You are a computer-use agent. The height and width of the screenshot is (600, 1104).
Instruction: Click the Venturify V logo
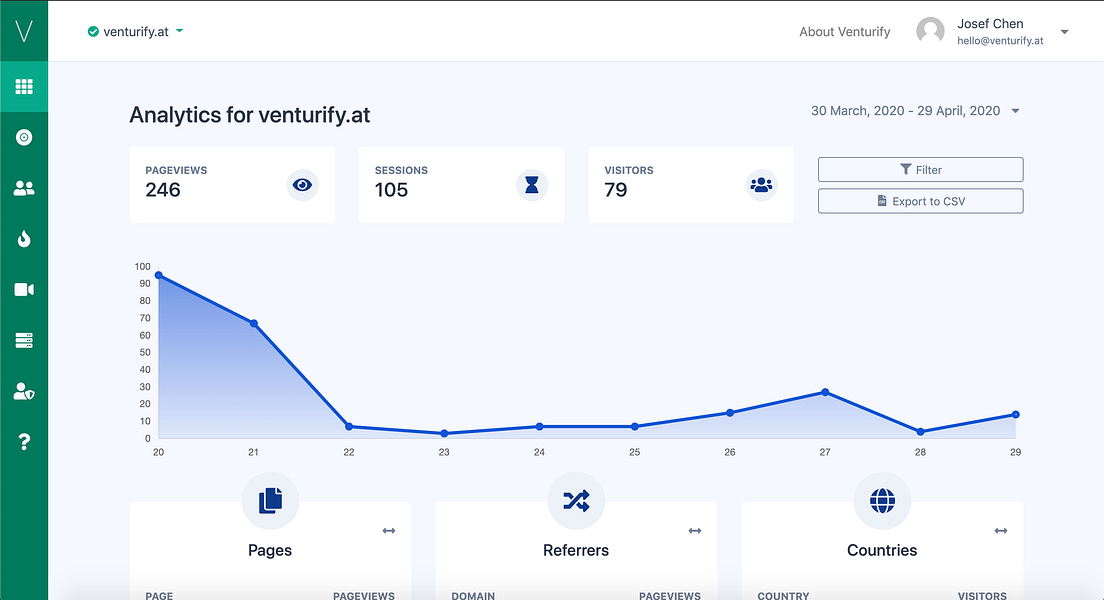pos(24,31)
